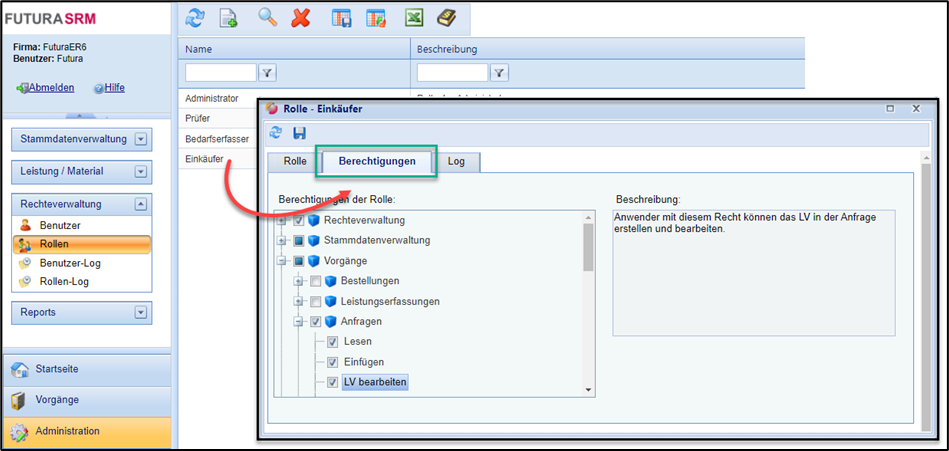Click the Excel export icon
This screenshot has width=949, height=451.
coord(414,18)
